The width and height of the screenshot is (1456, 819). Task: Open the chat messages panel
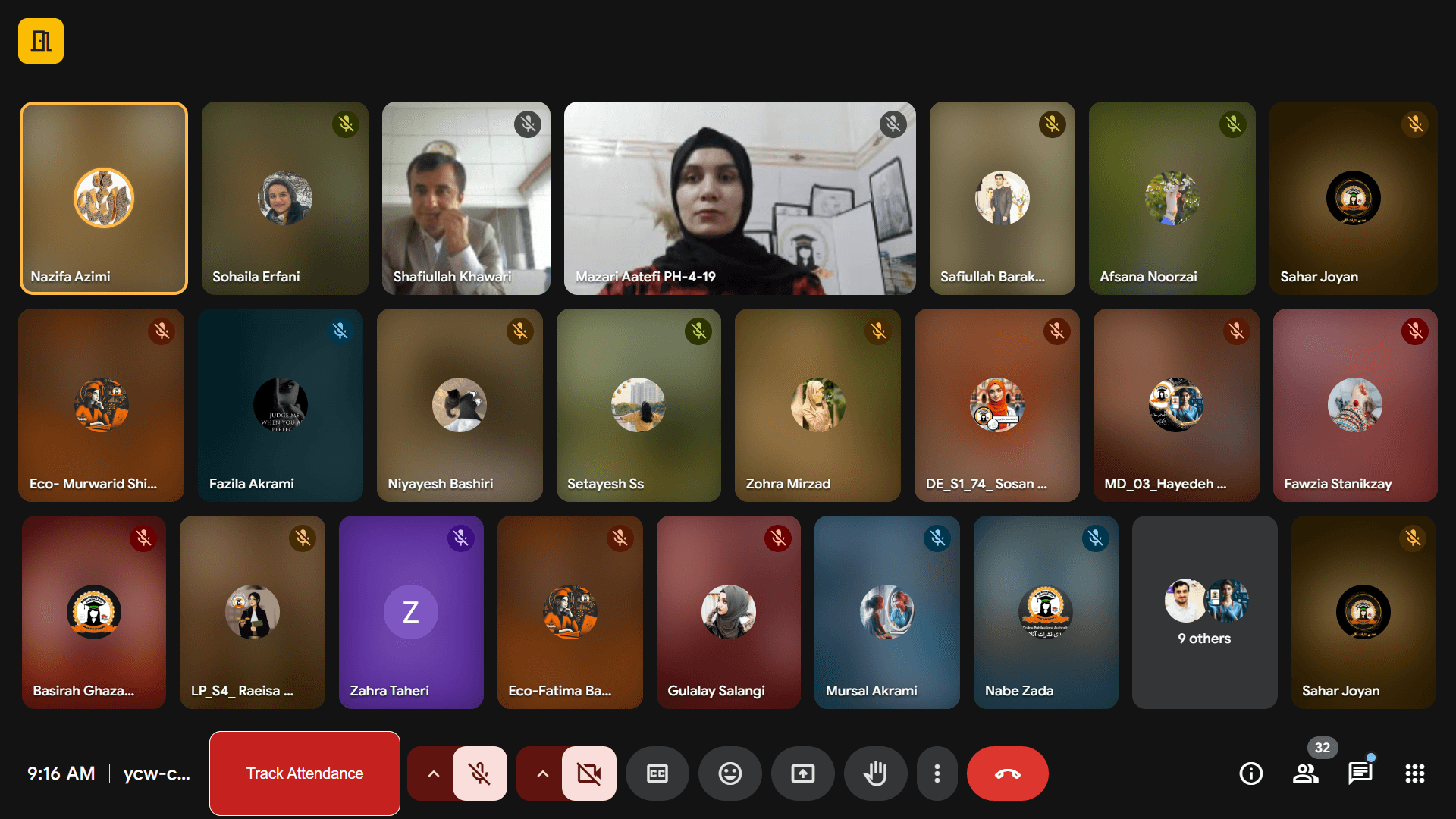1360,773
